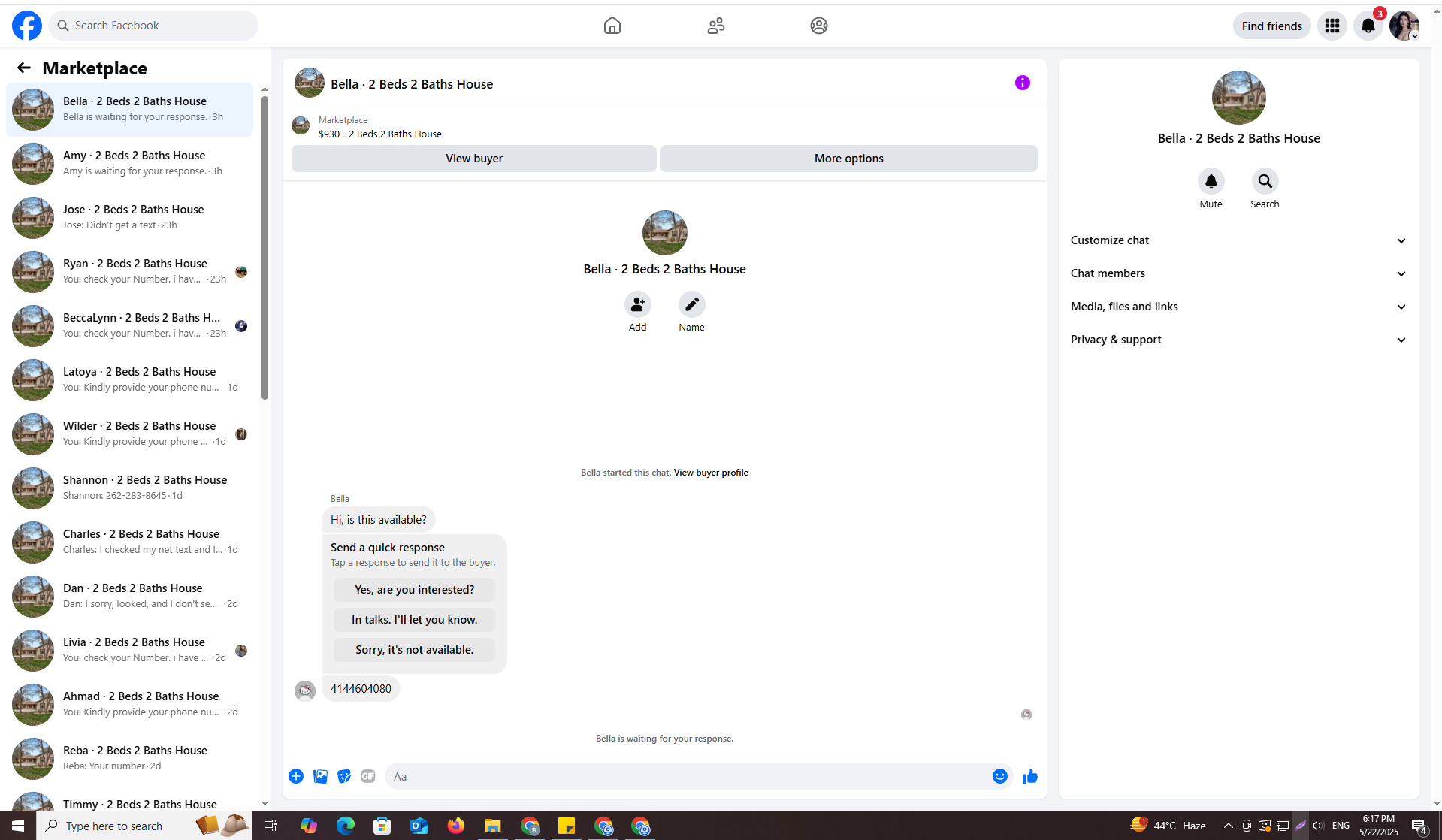Click View buyer button
Screen dimensions: 1442x840
tap(474, 159)
